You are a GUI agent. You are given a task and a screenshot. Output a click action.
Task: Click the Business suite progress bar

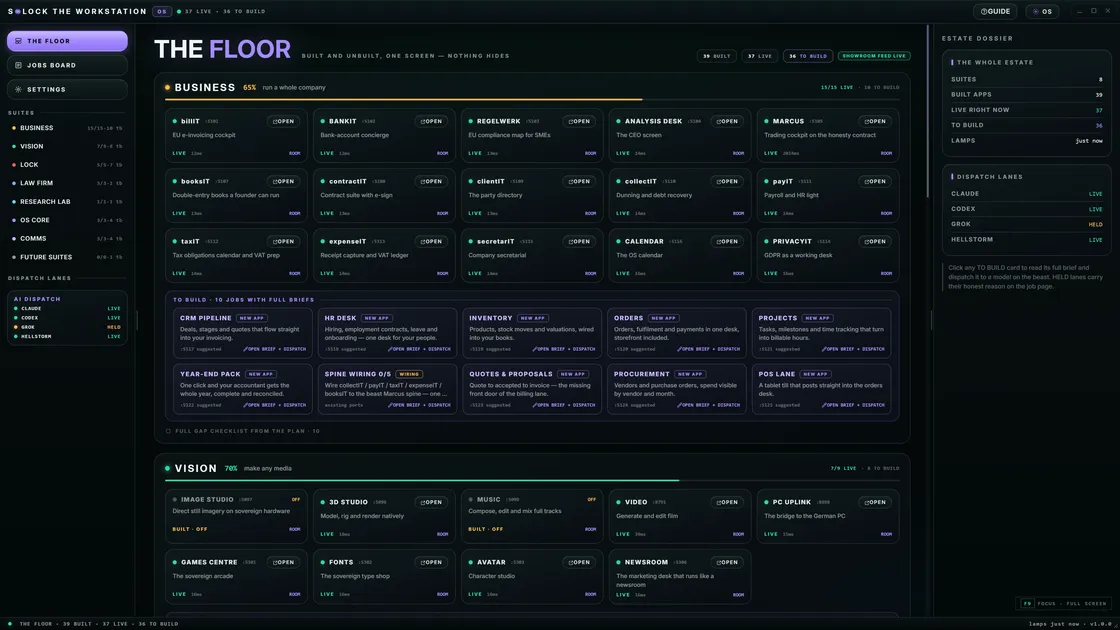tap(532, 99)
